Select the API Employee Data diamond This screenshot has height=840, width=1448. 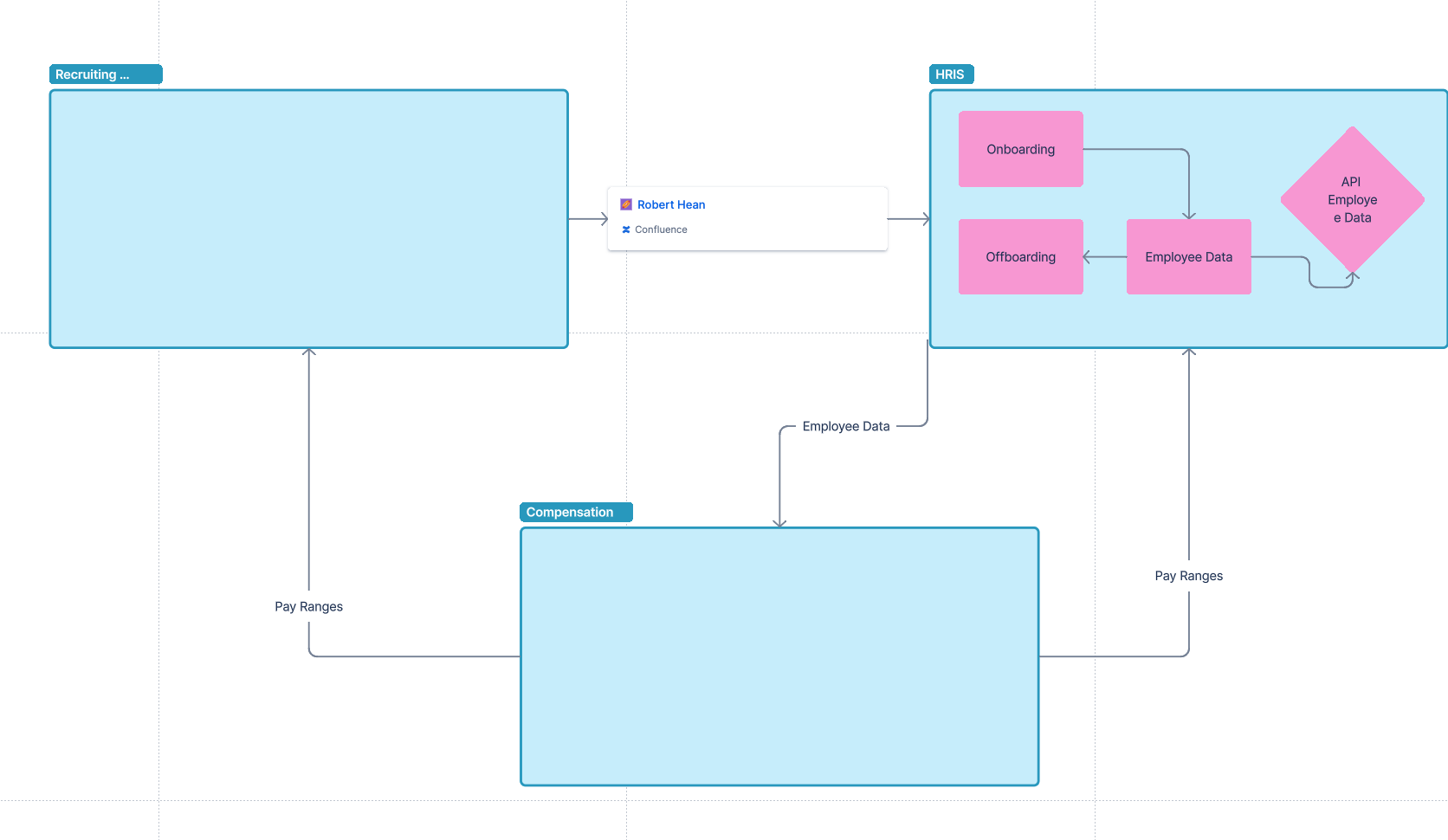tap(1351, 199)
